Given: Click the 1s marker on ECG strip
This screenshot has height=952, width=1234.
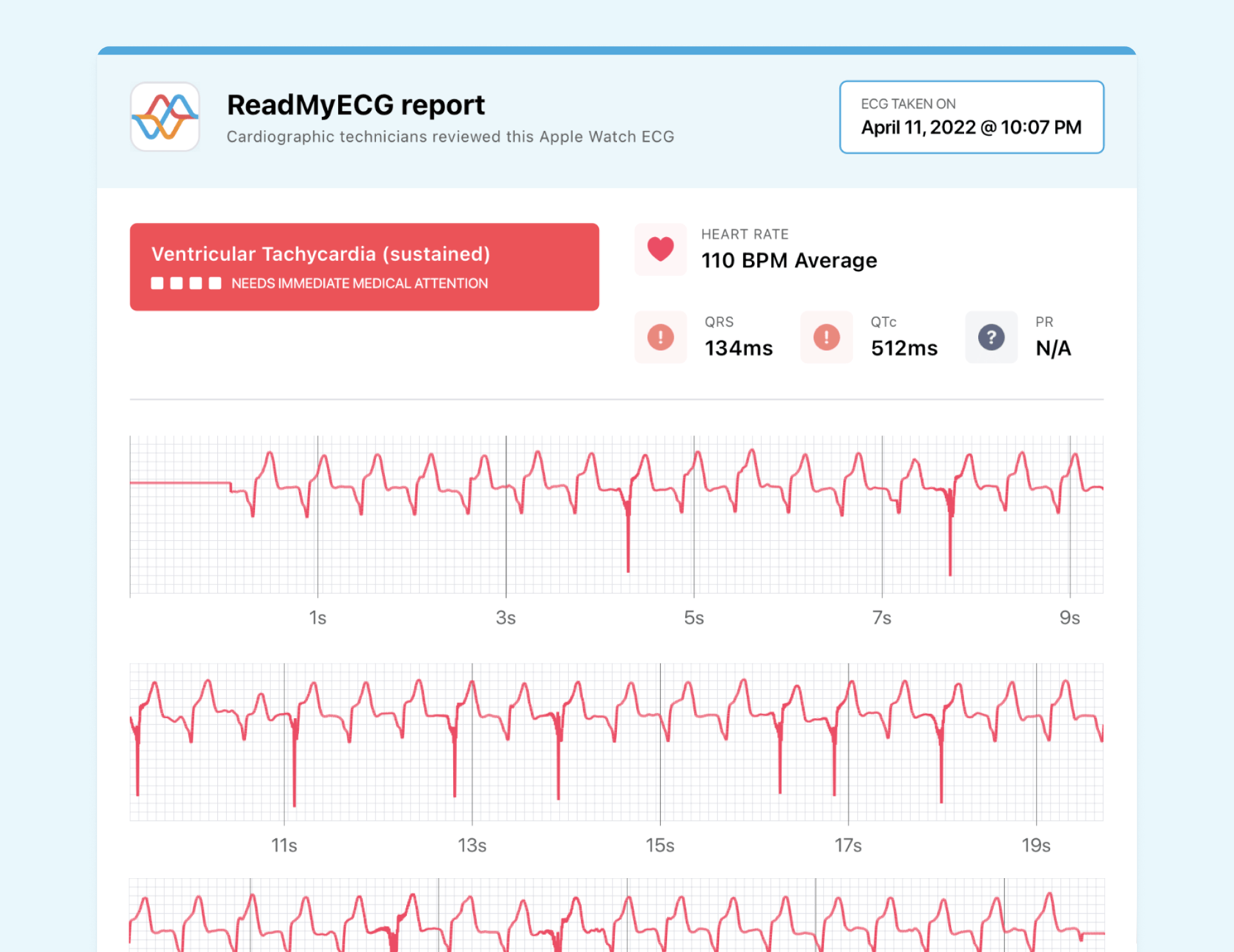Looking at the screenshot, I should click(x=317, y=618).
